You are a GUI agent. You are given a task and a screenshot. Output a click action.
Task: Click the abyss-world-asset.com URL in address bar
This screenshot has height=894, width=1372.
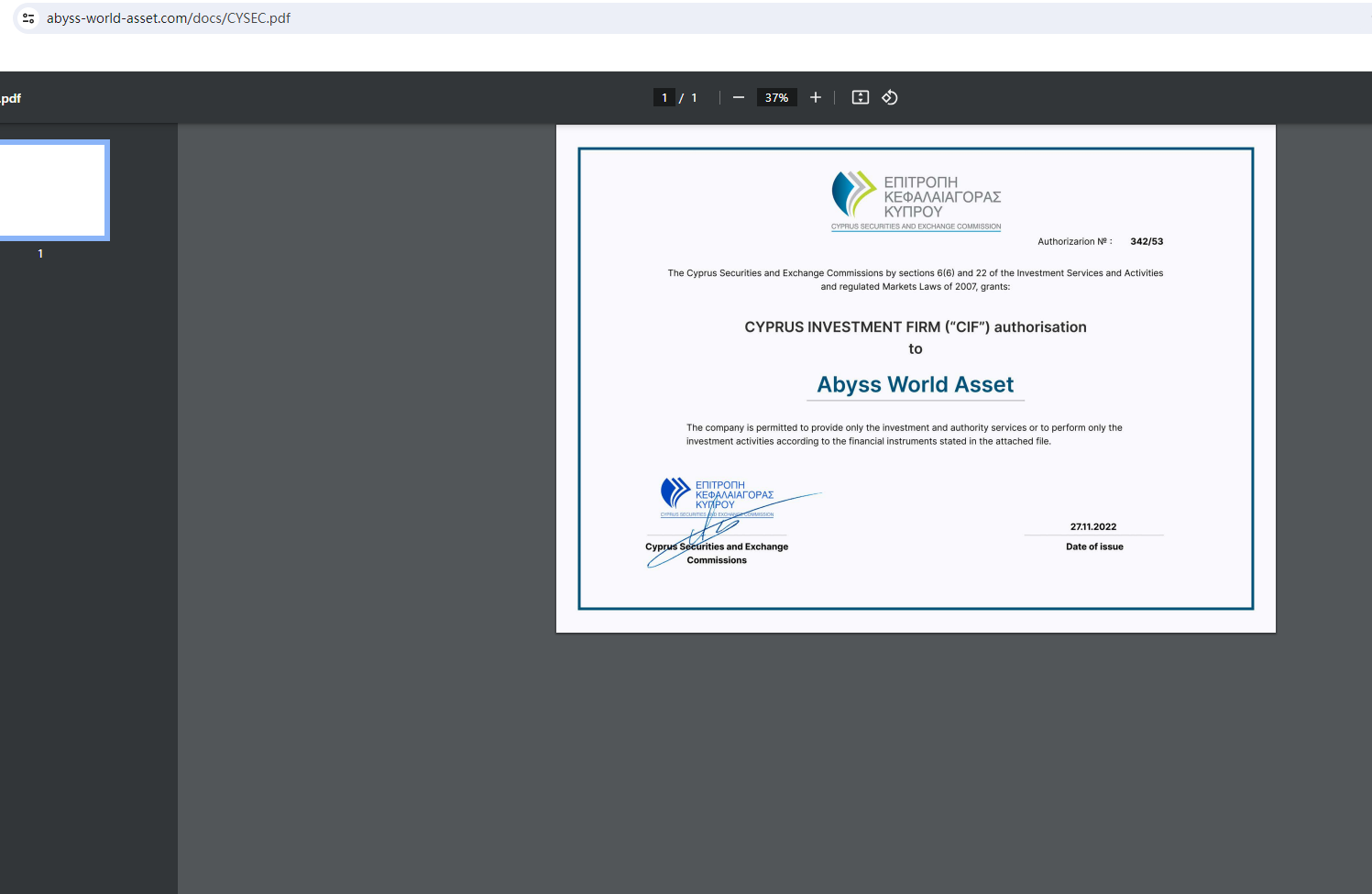tap(169, 18)
